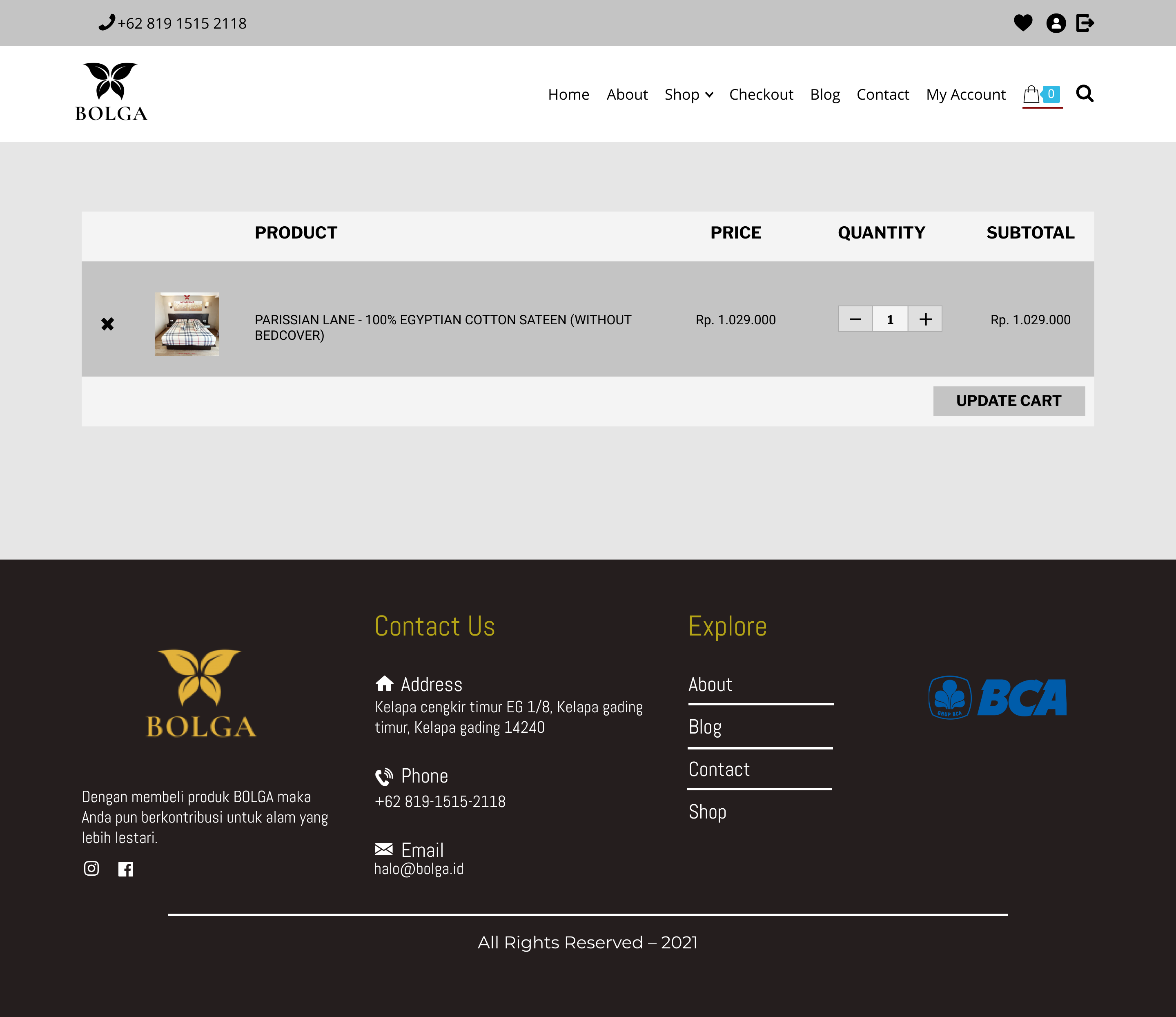The height and width of the screenshot is (1017, 1176).
Task: Open Contact from the header navigation
Action: coord(882,94)
